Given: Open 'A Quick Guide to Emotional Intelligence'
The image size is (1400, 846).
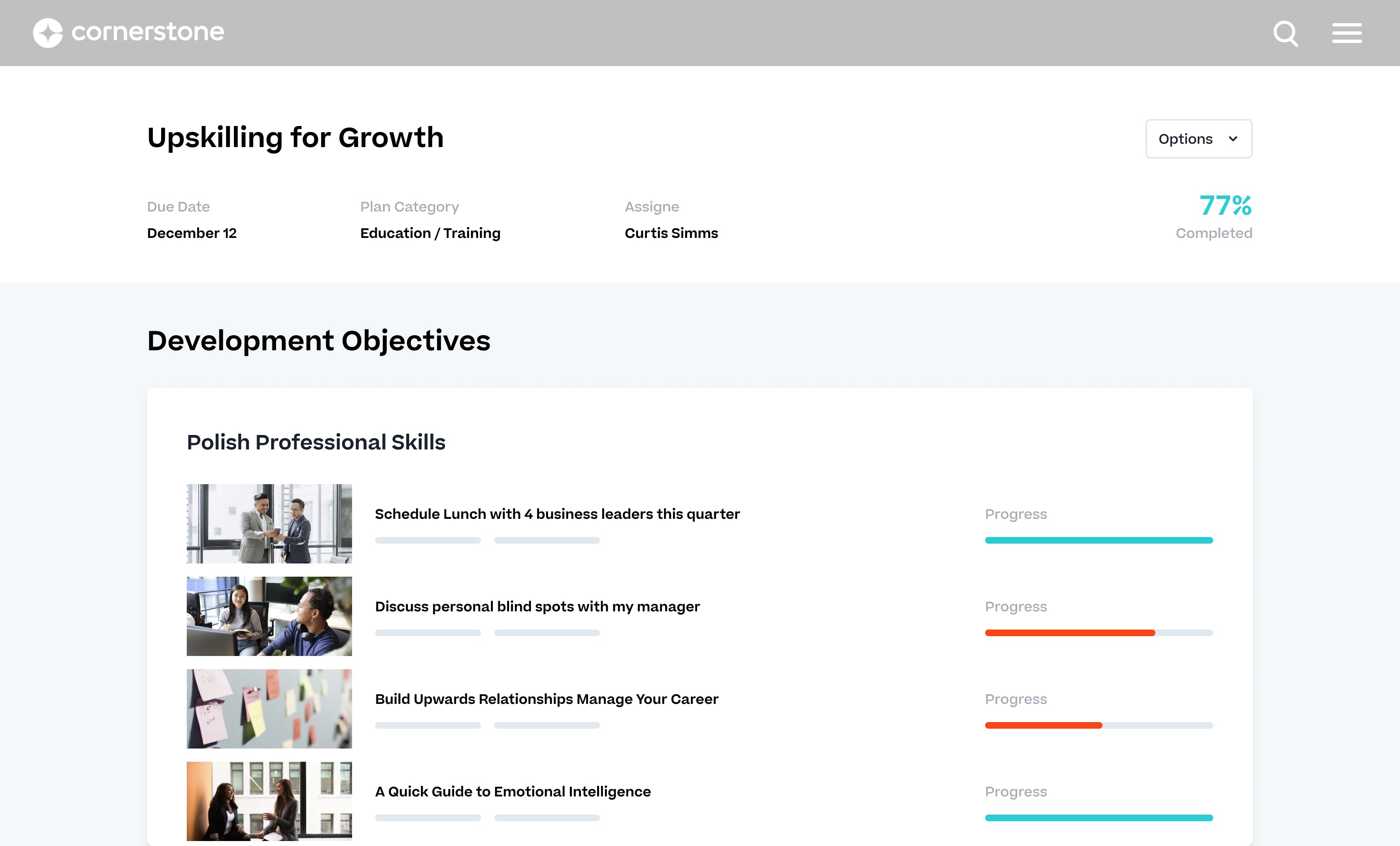Looking at the screenshot, I should (512, 791).
